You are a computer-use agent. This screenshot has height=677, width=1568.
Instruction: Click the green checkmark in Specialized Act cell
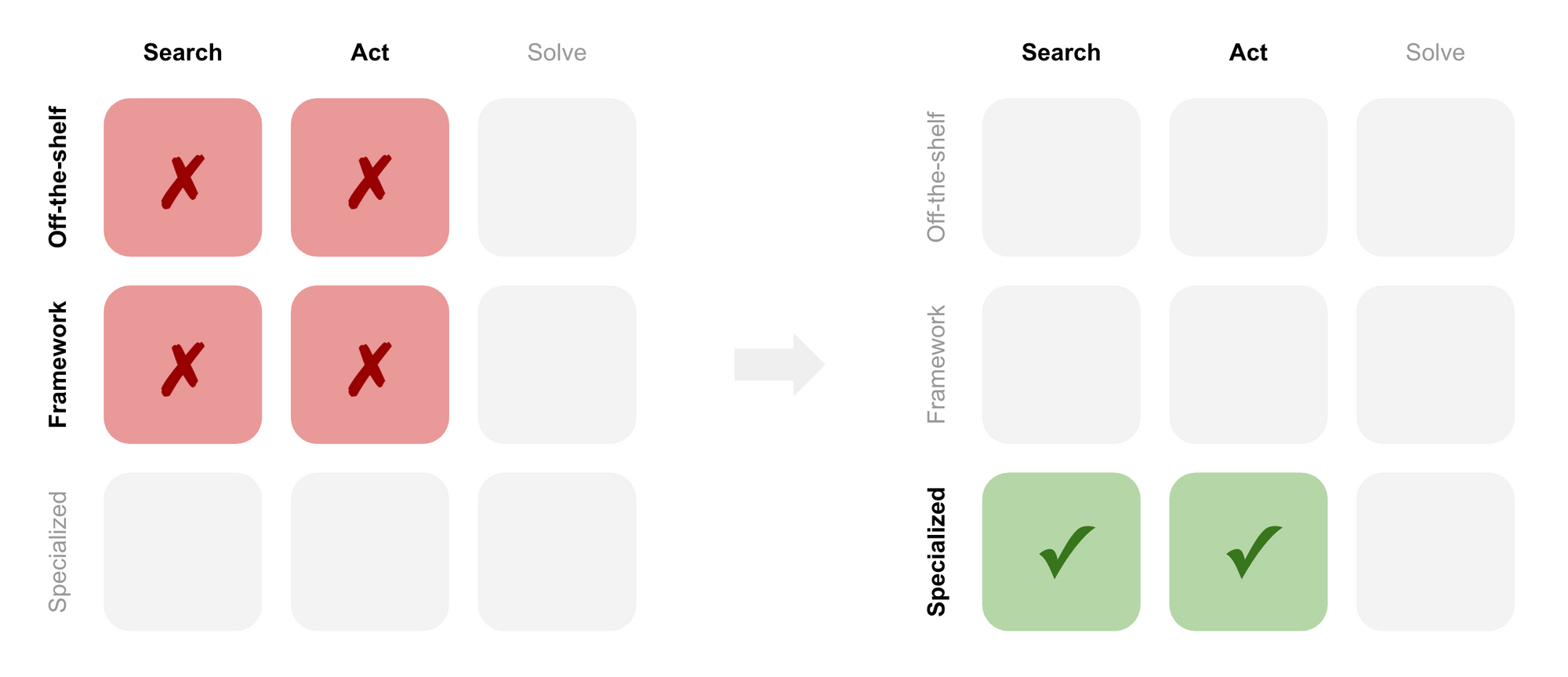click(x=1254, y=551)
